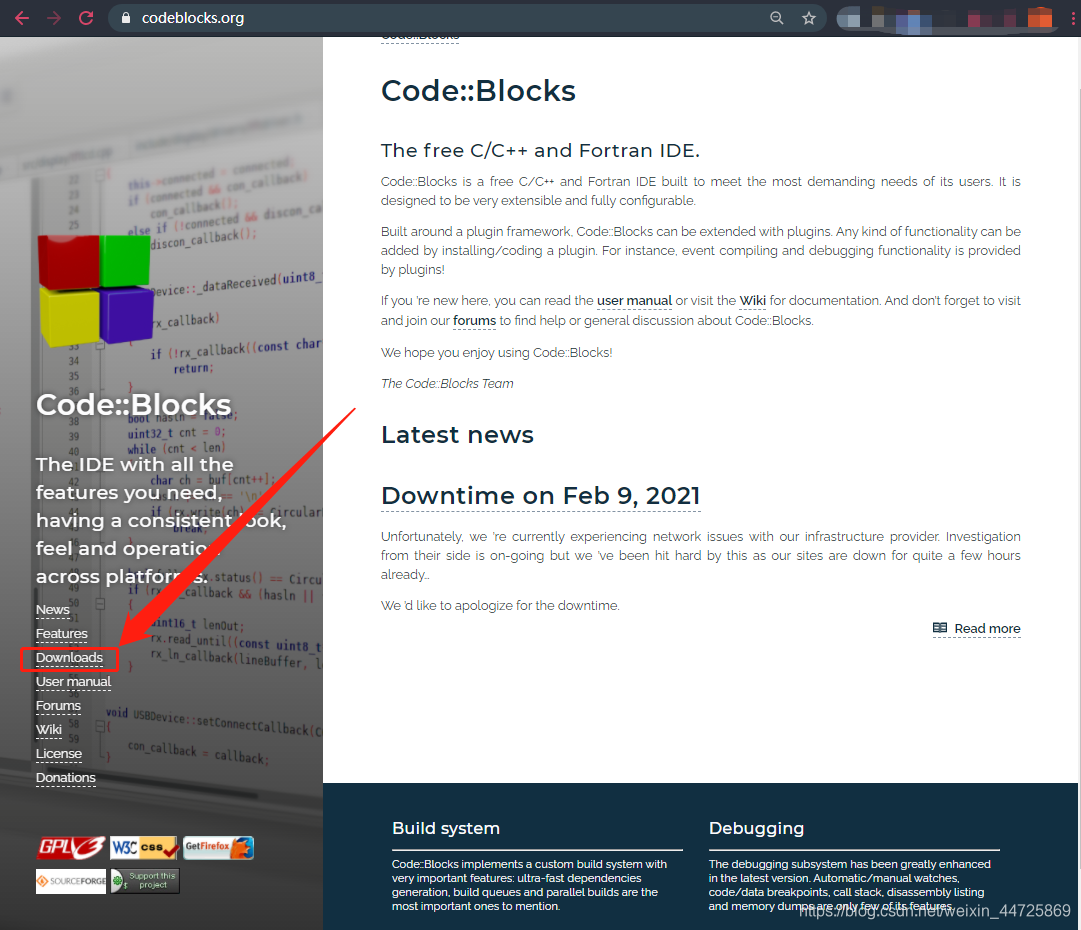Screen dimensions: 1081x930
Task: Click the Build system footer heading
Action: [446, 828]
